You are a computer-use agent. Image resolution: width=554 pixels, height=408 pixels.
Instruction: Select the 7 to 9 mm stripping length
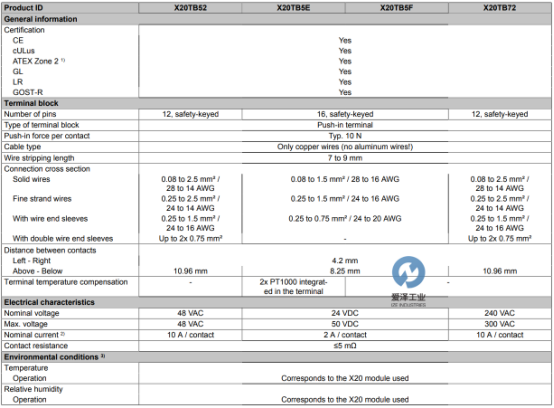tap(345, 158)
